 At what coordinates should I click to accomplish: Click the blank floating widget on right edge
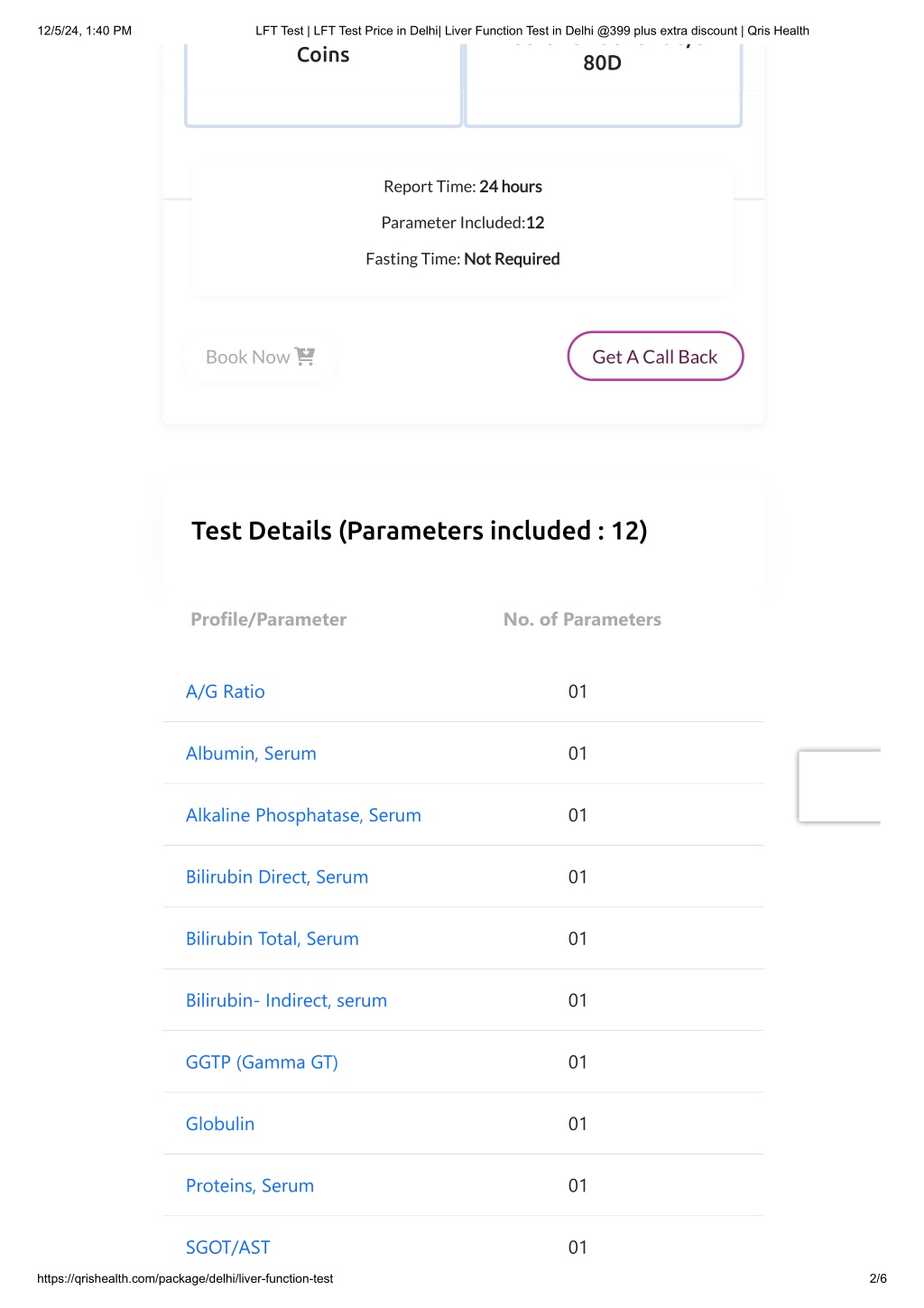pyautogui.click(x=839, y=786)
